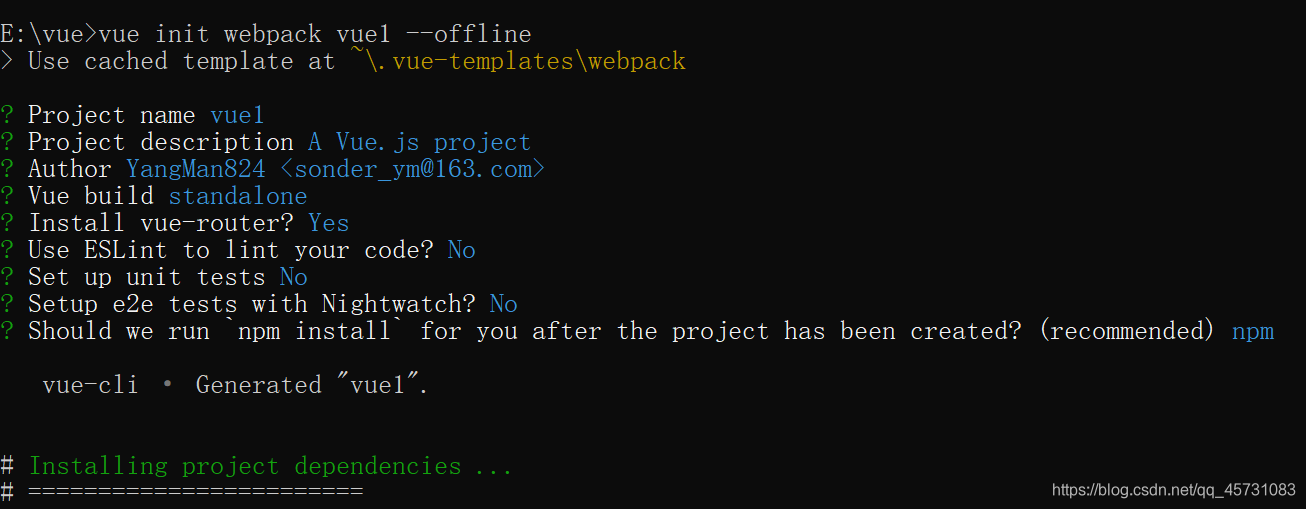
Task: Click the author name YangMan824
Action: [x=196, y=169]
